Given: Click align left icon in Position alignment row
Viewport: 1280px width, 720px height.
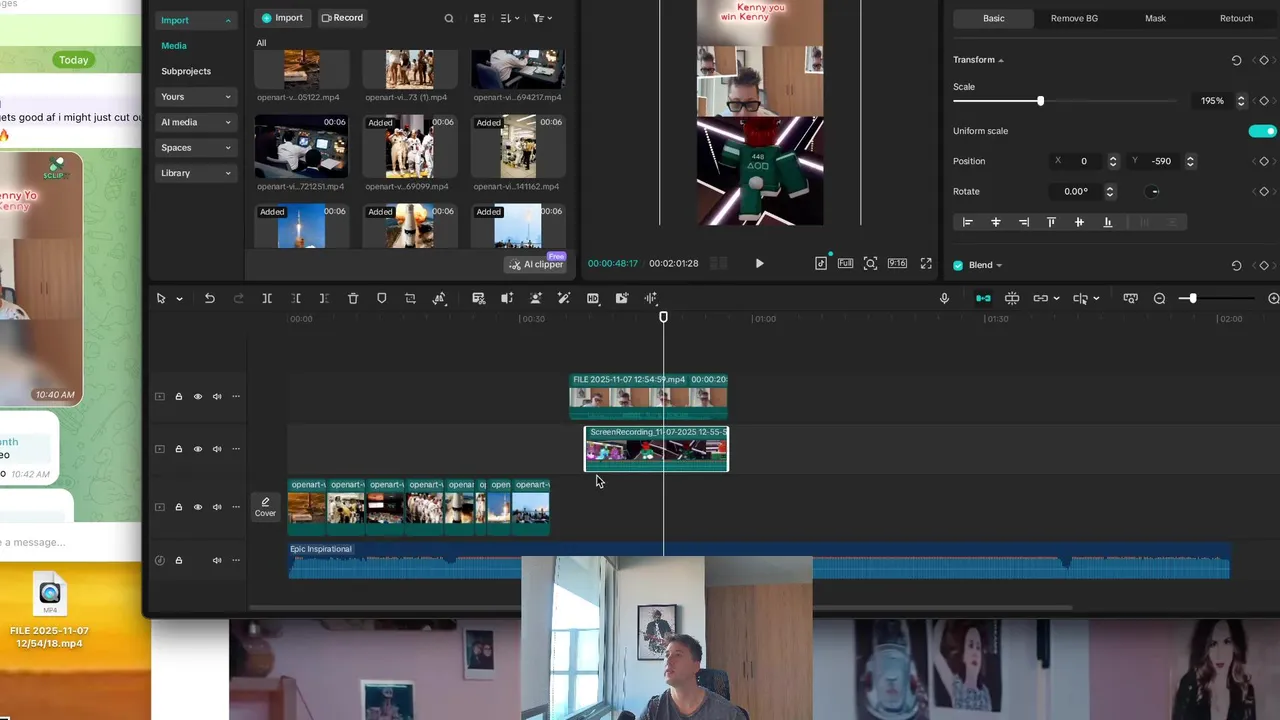Looking at the screenshot, I should pyautogui.click(x=967, y=222).
